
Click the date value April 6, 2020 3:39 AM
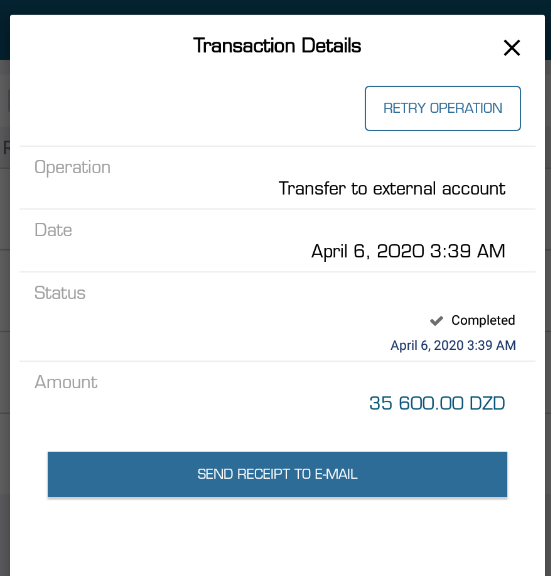click(x=408, y=251)
